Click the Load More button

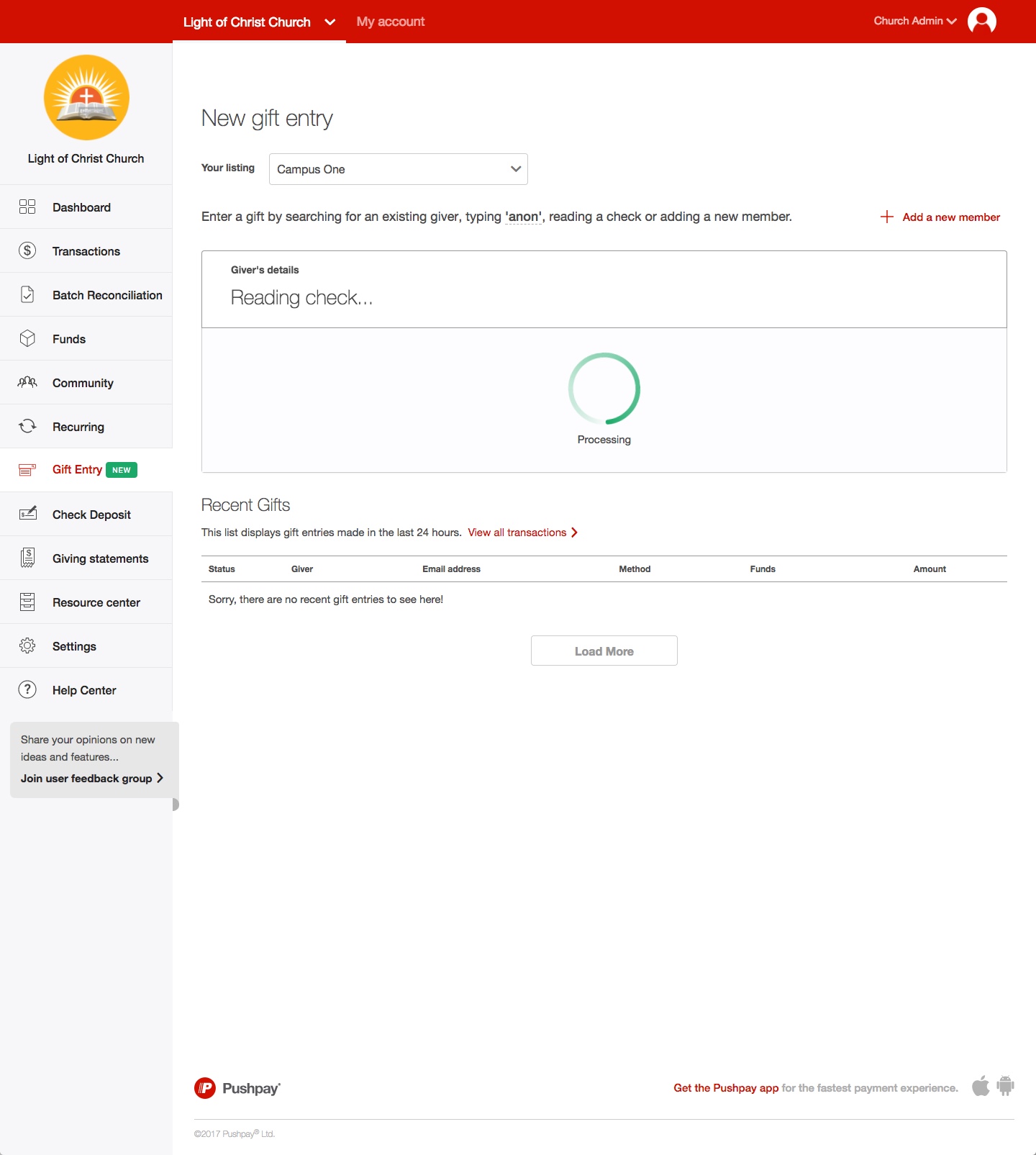(604, 651)
